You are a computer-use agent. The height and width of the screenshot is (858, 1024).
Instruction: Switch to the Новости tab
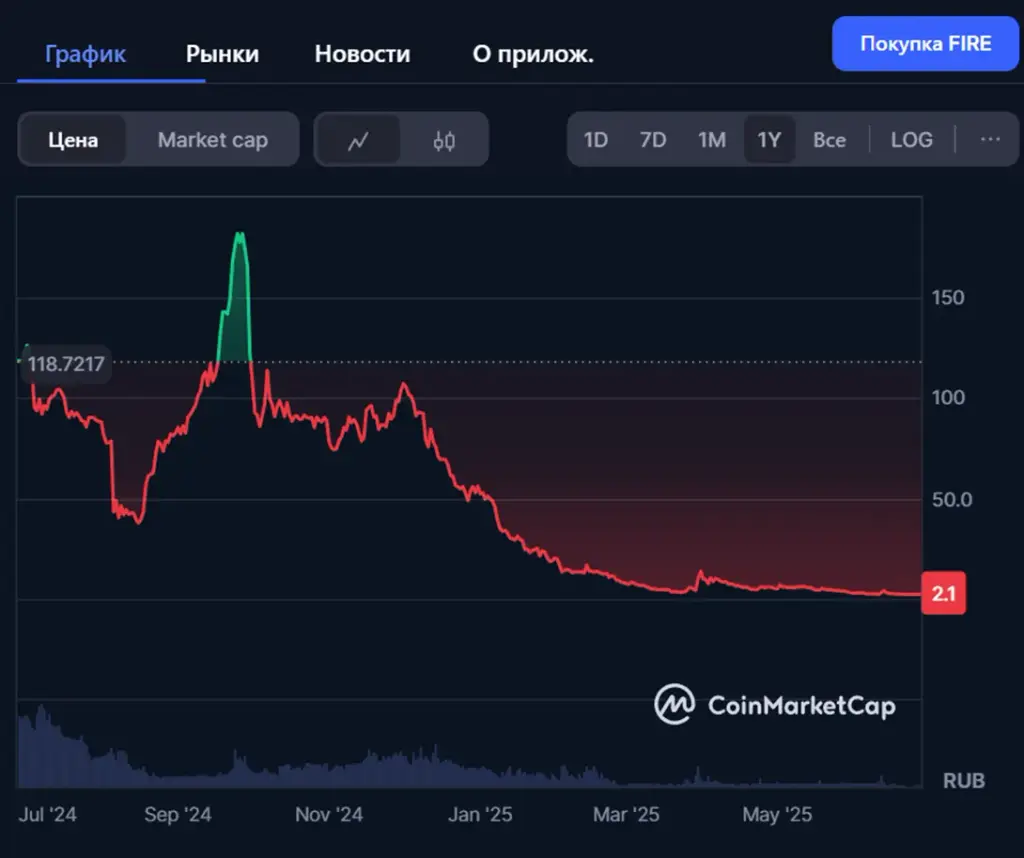[362, 54]
